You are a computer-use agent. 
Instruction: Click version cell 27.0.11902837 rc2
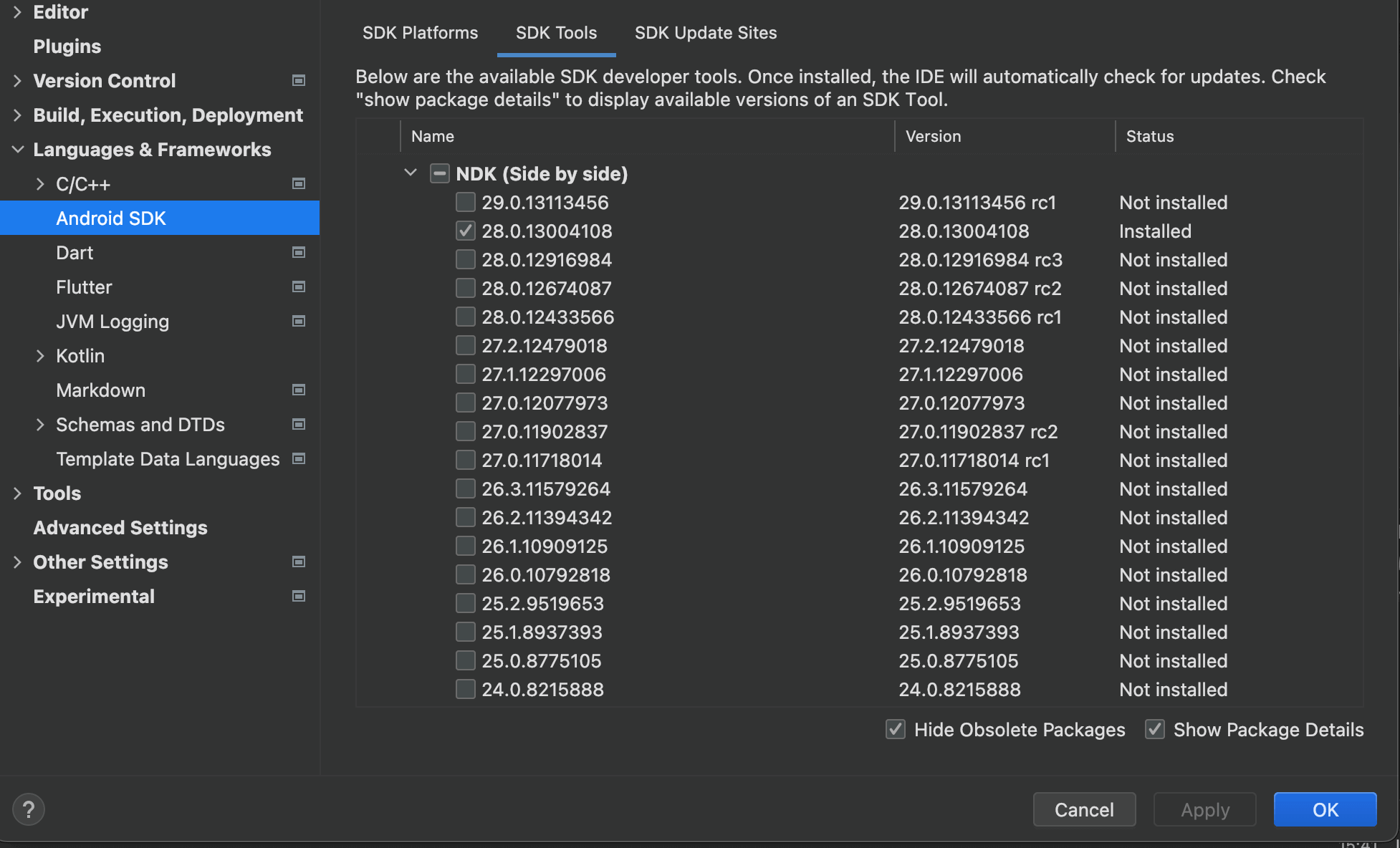tap(978, 432)
